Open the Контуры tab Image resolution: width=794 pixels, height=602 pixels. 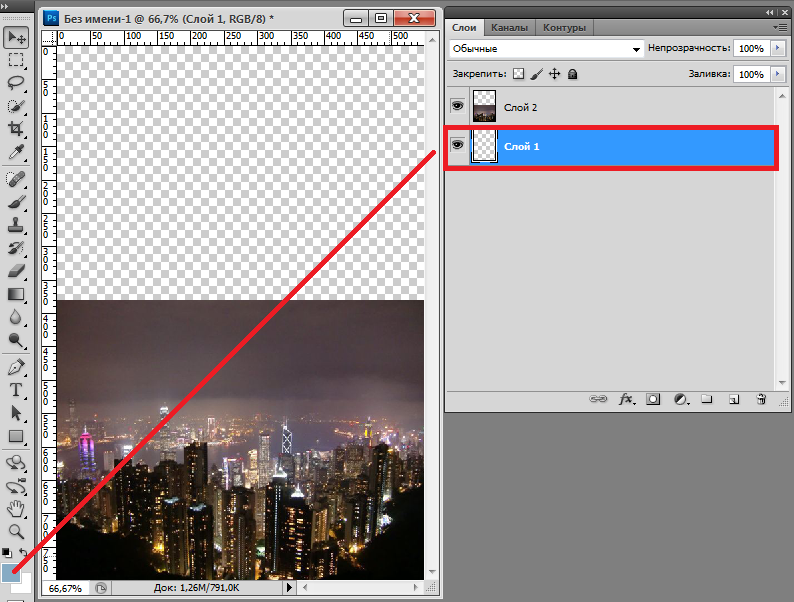tap(564, 28)
